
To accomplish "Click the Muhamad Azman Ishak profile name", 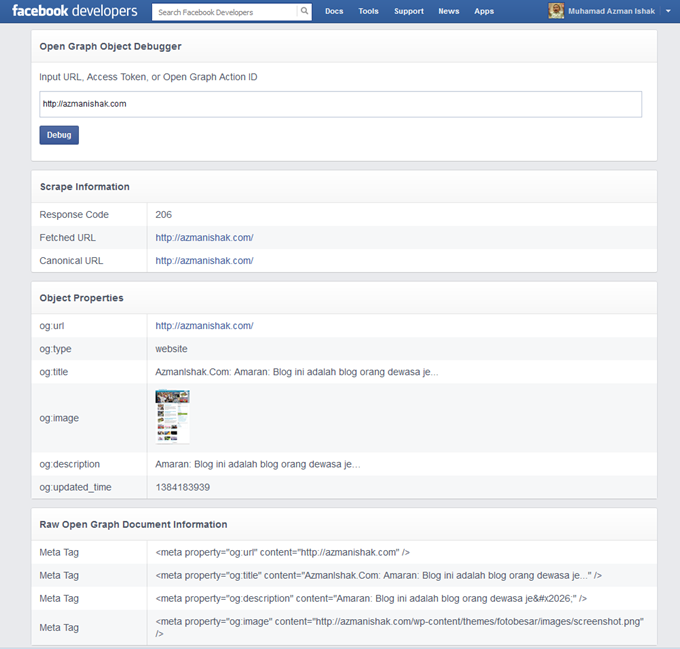I will (x=611, y=11).
